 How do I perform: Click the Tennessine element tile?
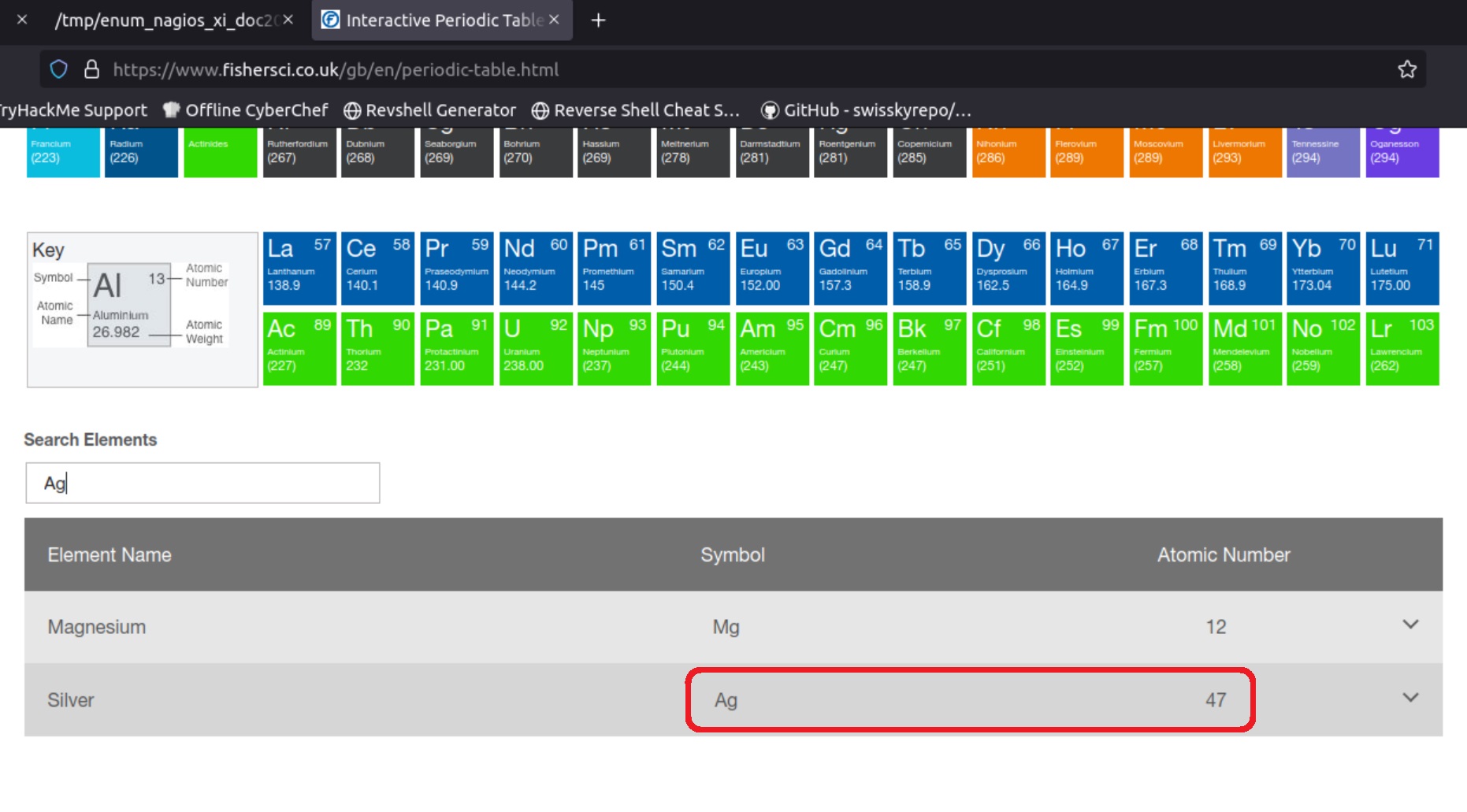point(1324,152)
